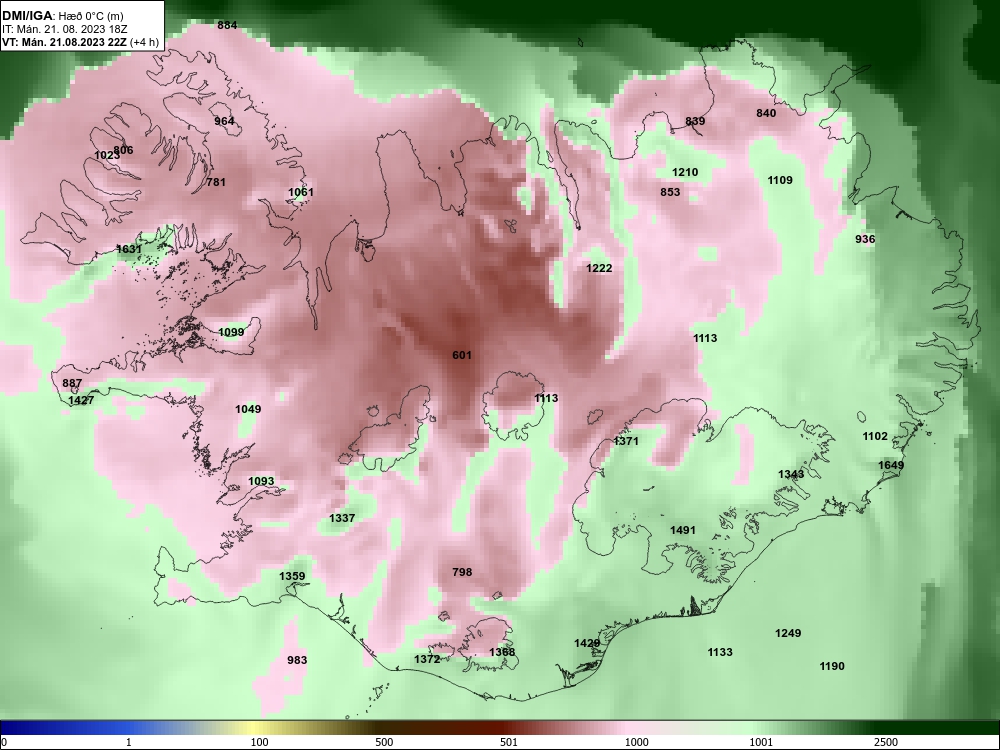Select the 983 value offshore

pos(297,660)
